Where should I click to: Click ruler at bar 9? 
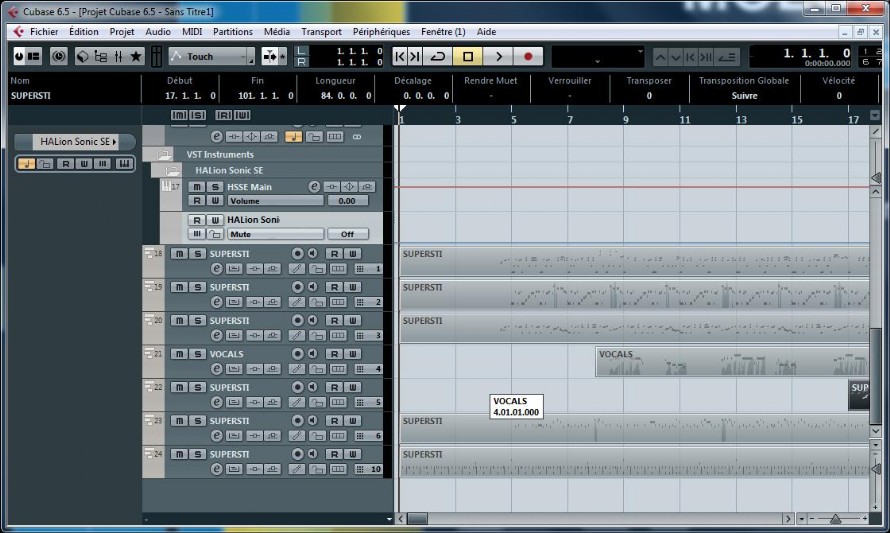625,119
